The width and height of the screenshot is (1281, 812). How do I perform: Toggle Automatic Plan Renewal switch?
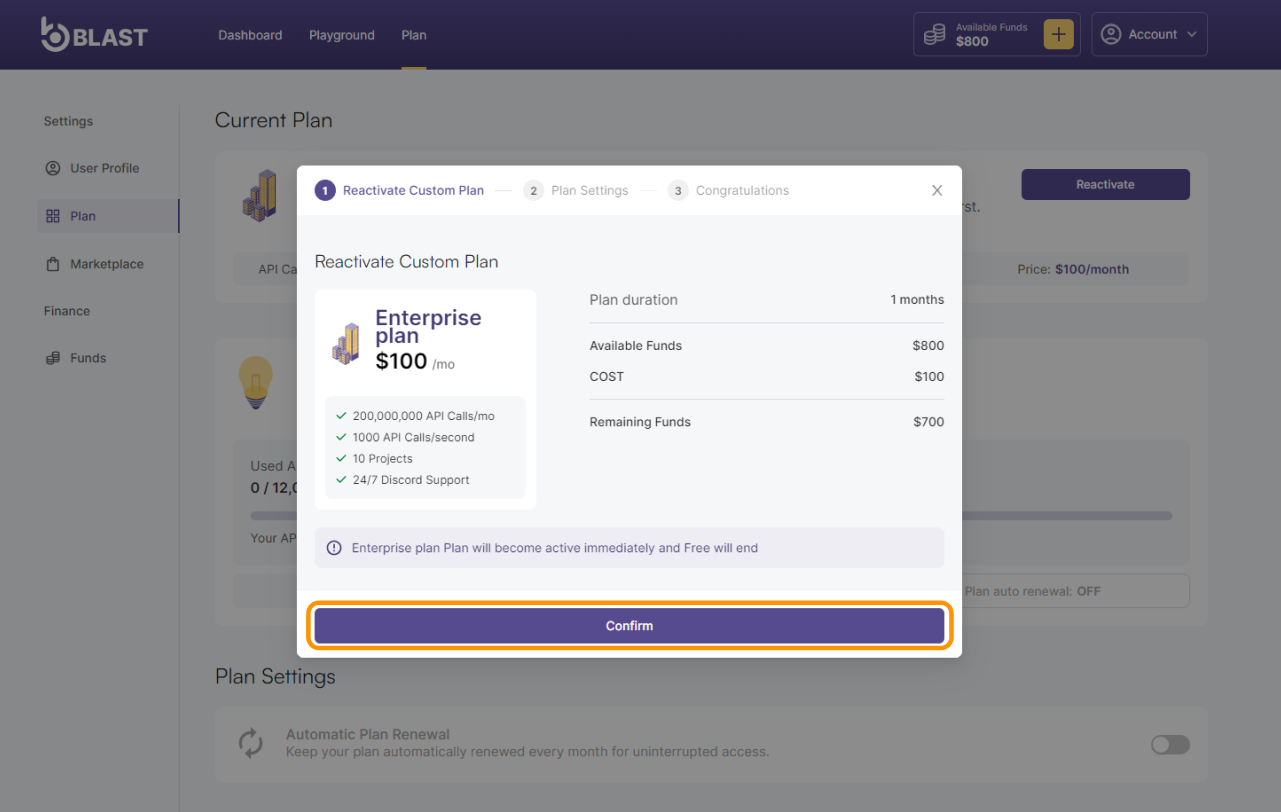tap(1170, 744)
